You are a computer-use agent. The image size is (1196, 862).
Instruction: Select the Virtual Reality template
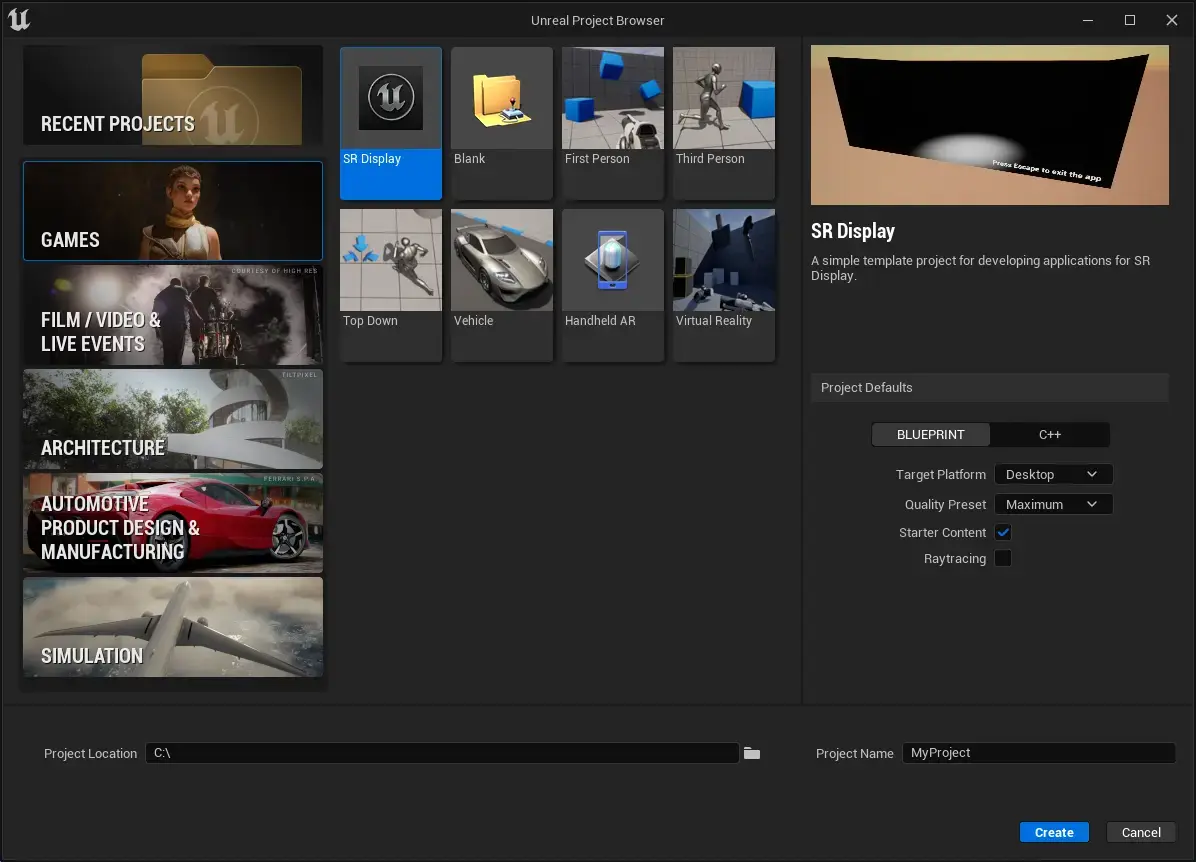[x=724, y=261]
